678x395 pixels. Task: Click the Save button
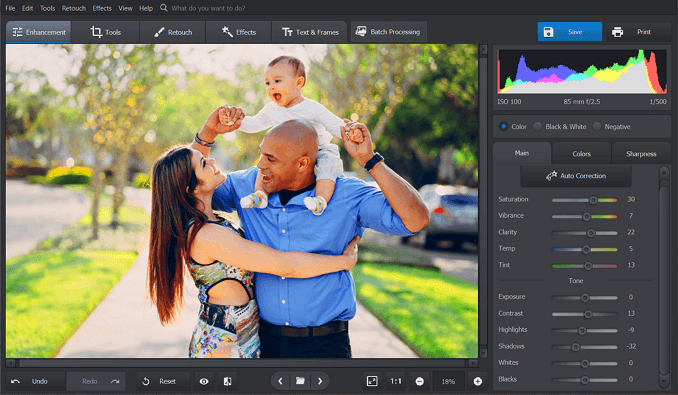point(569,32)
